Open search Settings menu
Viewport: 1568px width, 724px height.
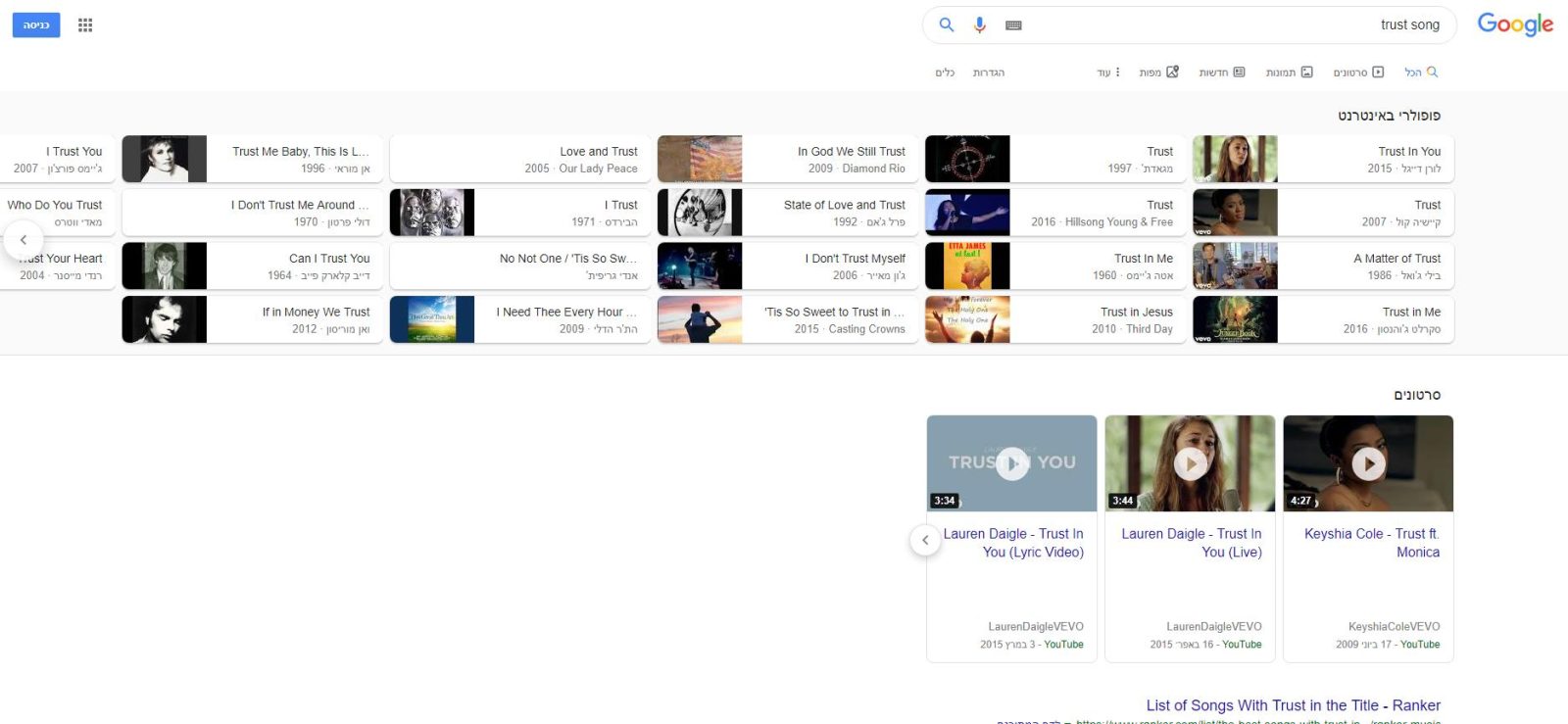989,72
